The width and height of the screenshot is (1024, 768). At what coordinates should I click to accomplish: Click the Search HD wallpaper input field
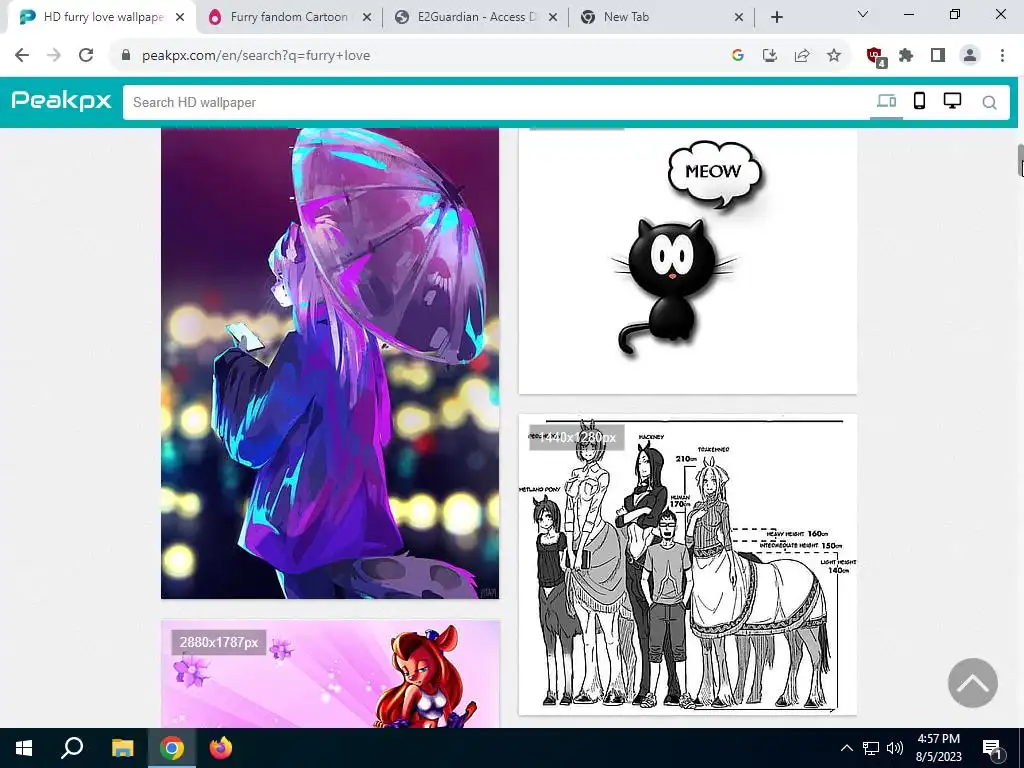pyautogui.click(x=496, y=103)
